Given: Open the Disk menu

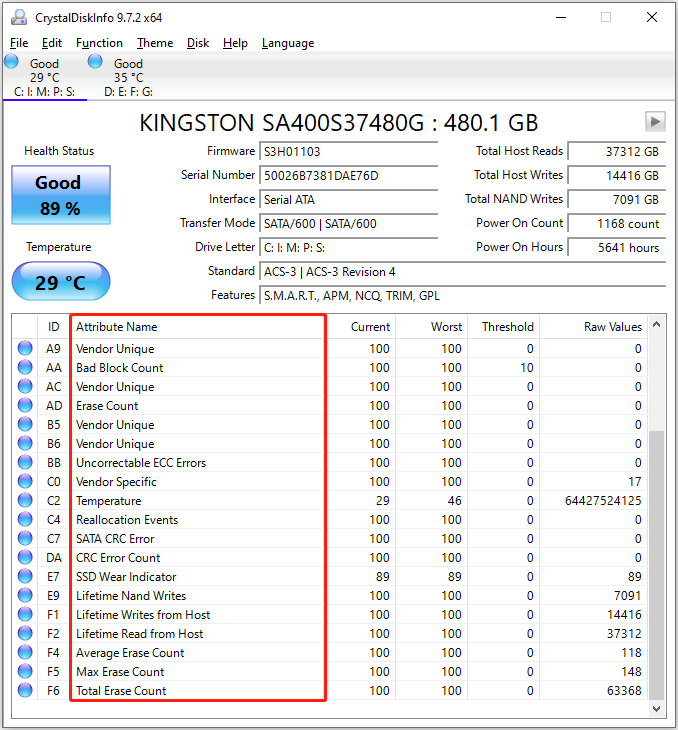Looking at the screenshot, I should click(198, 43).
